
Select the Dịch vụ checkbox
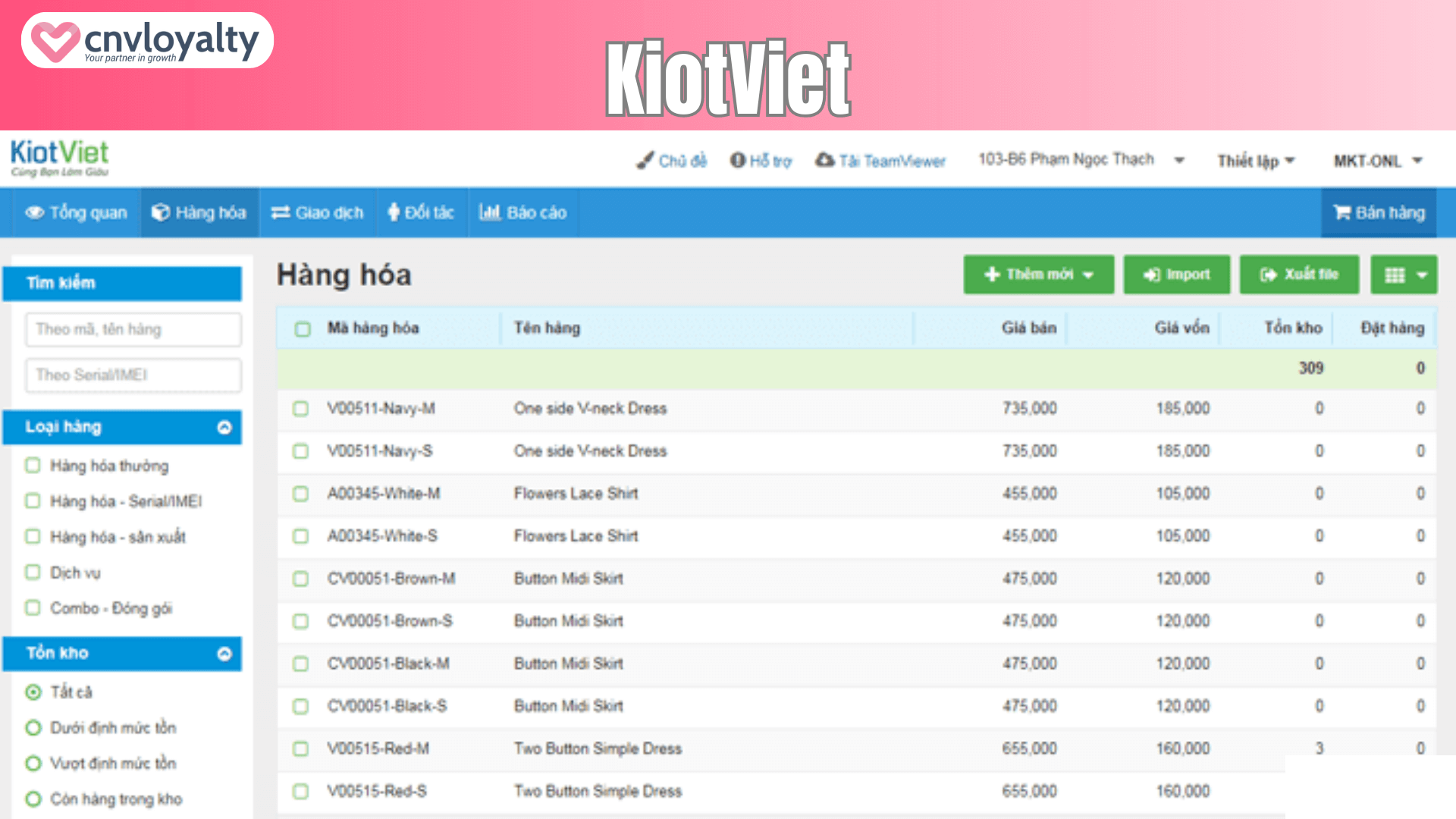(x=33, y=573)
